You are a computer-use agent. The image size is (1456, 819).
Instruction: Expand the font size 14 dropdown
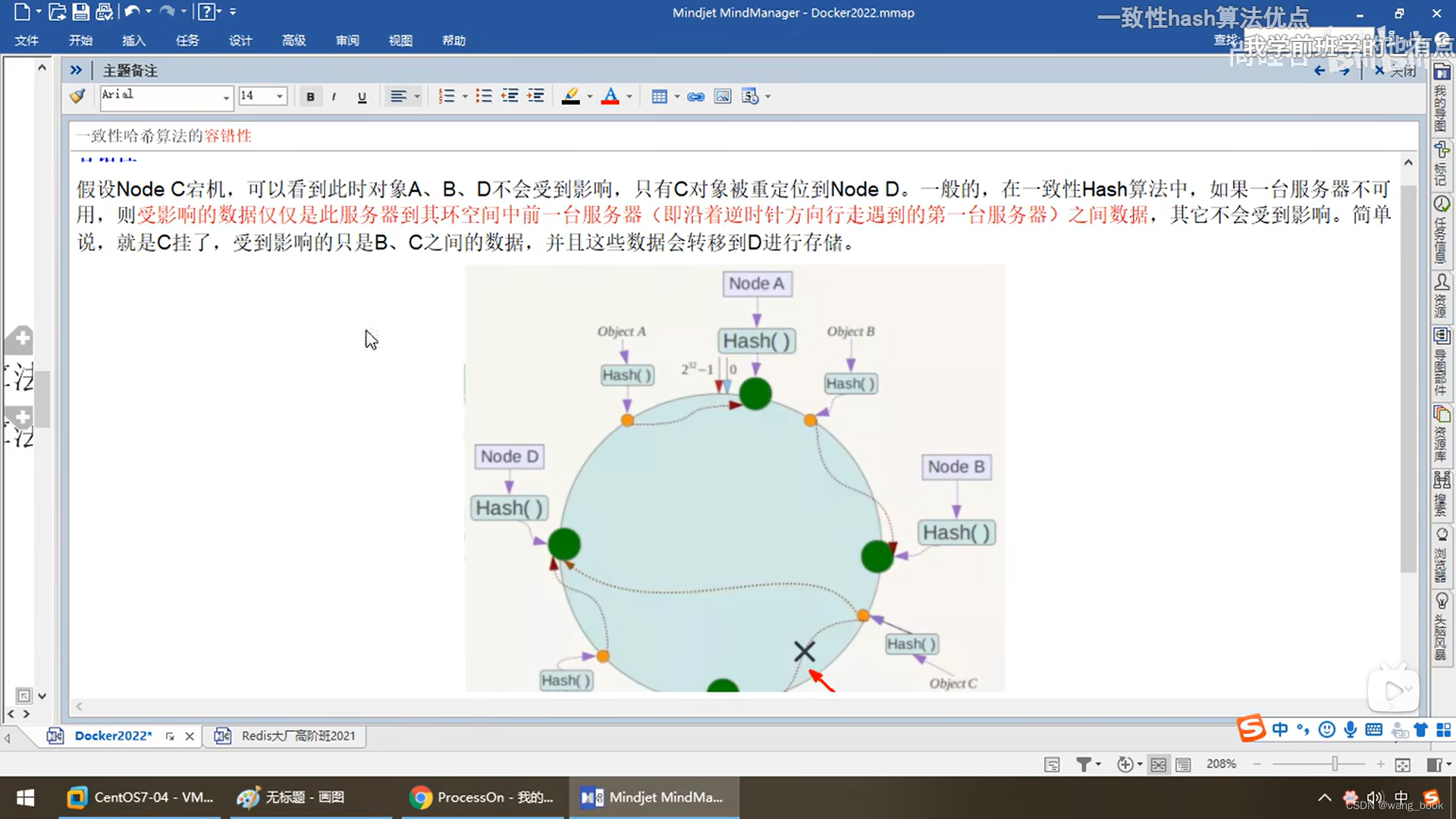(278, 96)
